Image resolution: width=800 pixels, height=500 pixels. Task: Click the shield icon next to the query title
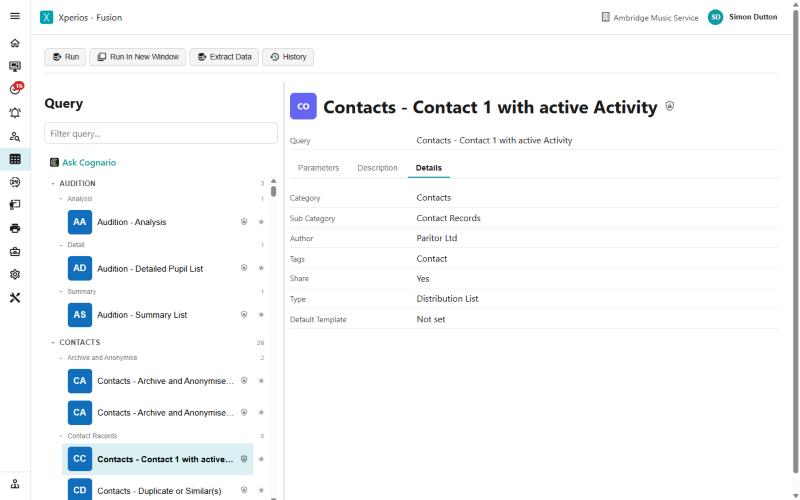tap(669, 106)
